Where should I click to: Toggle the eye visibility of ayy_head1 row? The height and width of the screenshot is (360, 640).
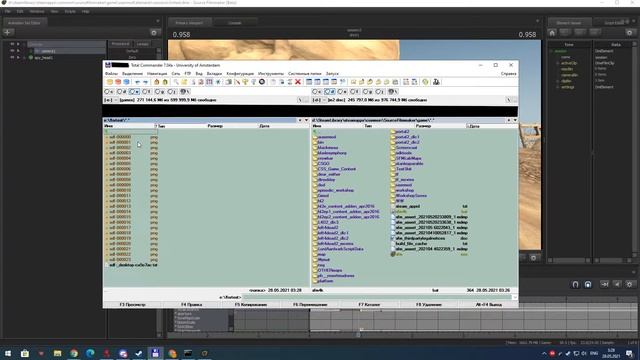coord(12,58)
